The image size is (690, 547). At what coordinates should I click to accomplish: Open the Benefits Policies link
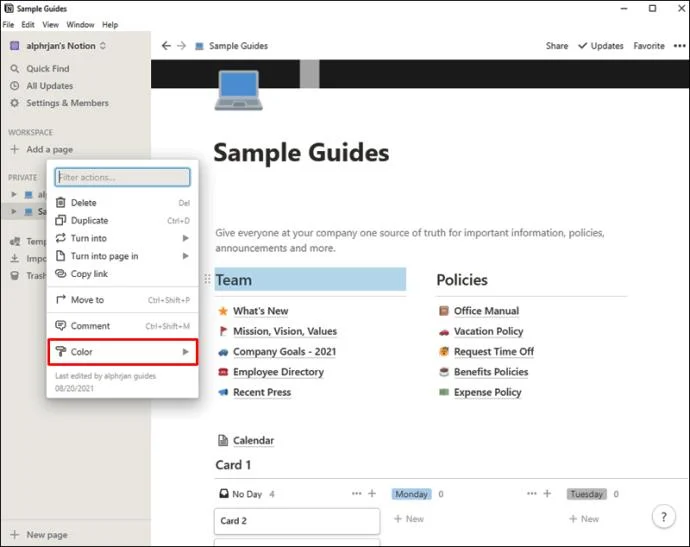491,372
